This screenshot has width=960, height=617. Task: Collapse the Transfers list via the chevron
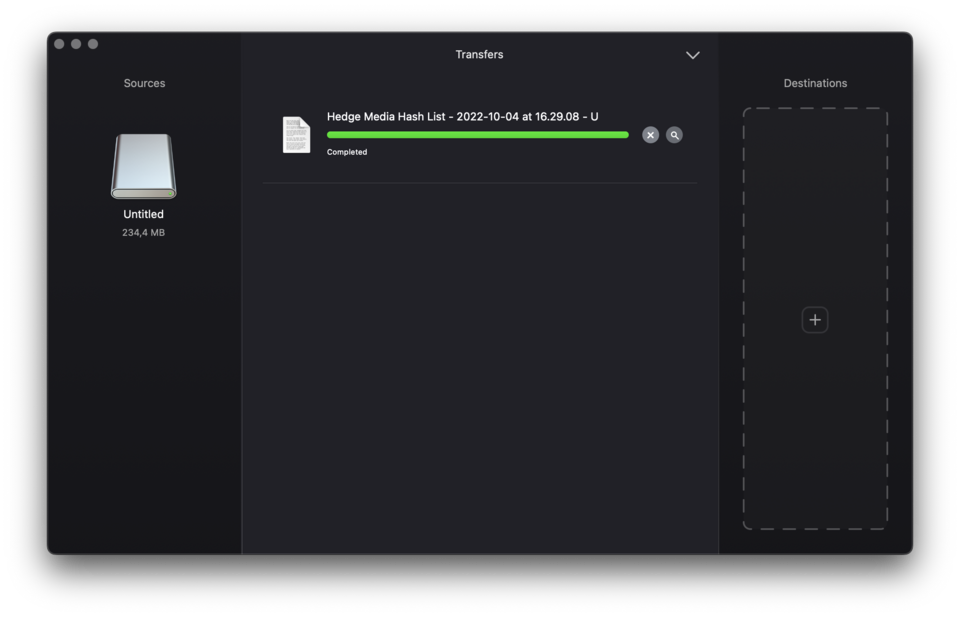click(693, 55)
